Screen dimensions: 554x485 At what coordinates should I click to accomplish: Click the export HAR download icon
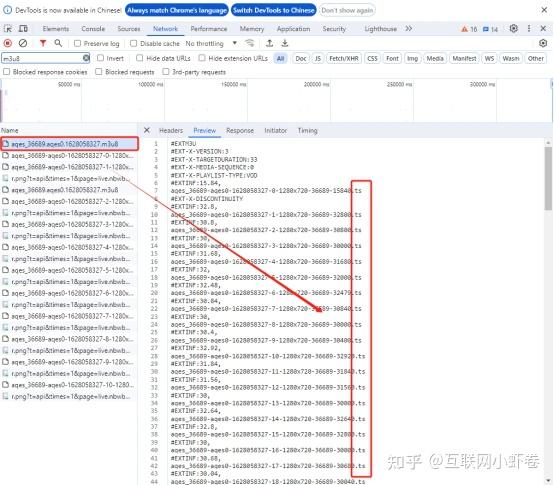285,43
